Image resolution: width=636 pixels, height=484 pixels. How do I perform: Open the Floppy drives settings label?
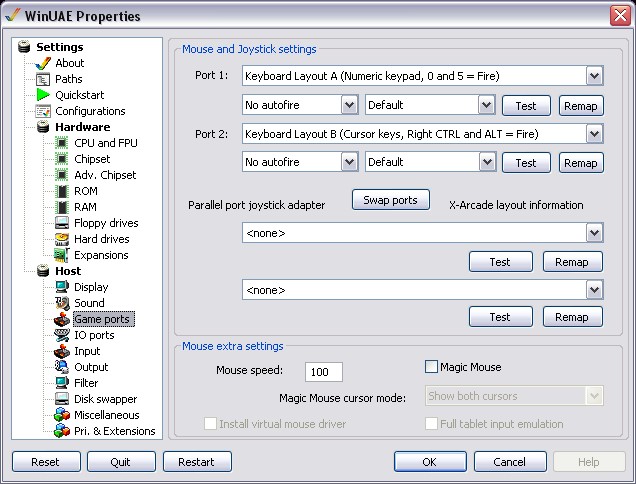point(106,223)
